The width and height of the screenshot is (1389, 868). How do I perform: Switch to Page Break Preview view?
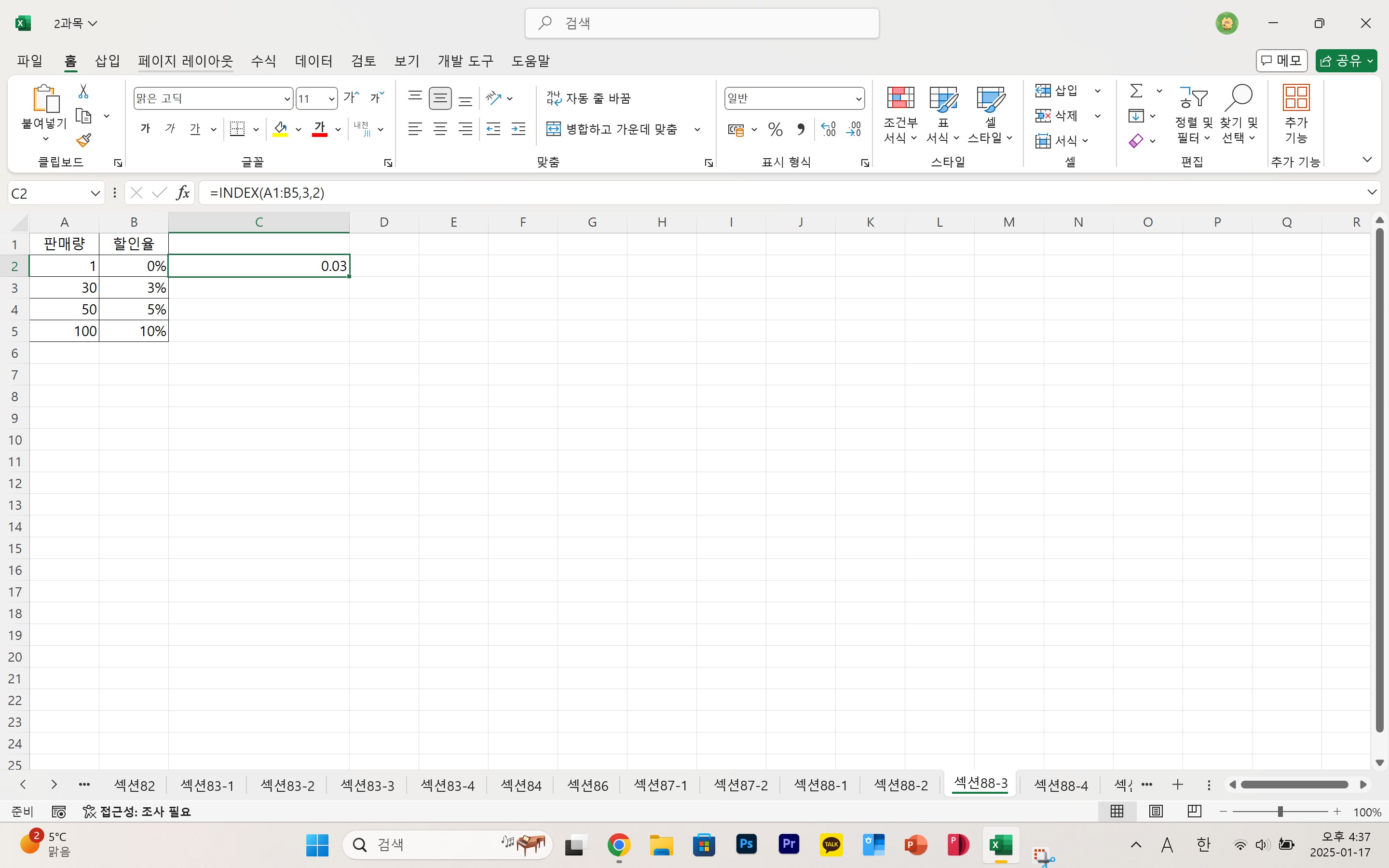1194,811
